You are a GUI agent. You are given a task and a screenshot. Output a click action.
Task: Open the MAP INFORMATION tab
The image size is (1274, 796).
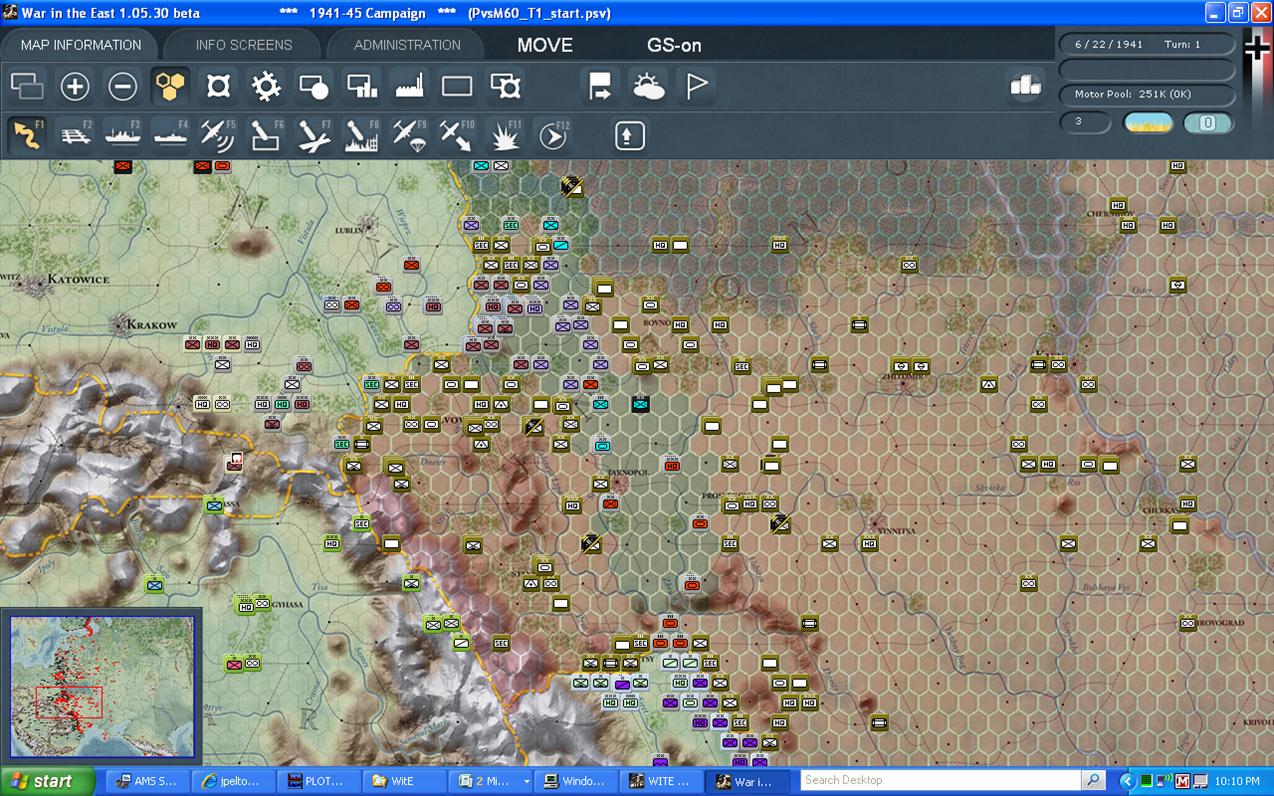click(x=81, y=45)
